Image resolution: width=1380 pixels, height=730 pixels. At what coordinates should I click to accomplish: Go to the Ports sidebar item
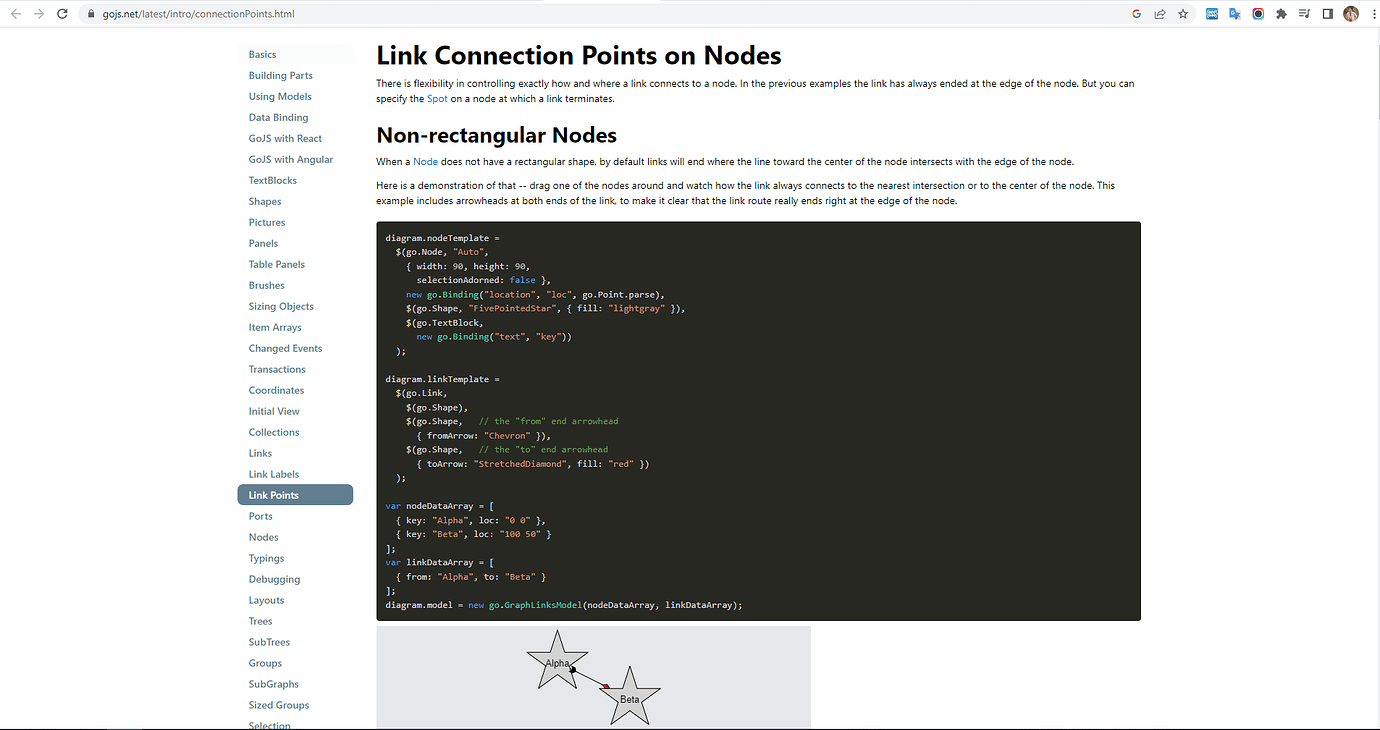click(x=260, y=516)
